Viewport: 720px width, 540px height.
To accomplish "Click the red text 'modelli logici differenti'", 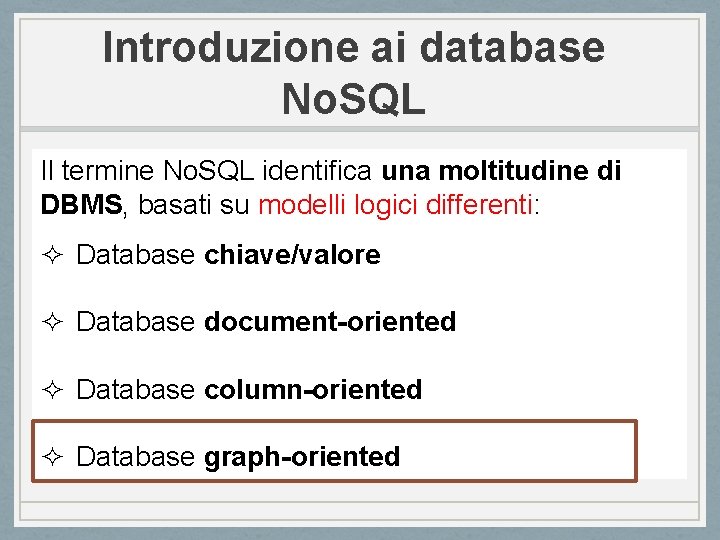I will point(395,204).
